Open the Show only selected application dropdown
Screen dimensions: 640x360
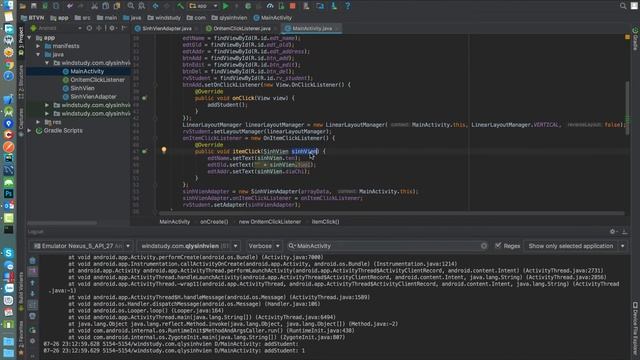pyautogui.click(x=575, y=246)
